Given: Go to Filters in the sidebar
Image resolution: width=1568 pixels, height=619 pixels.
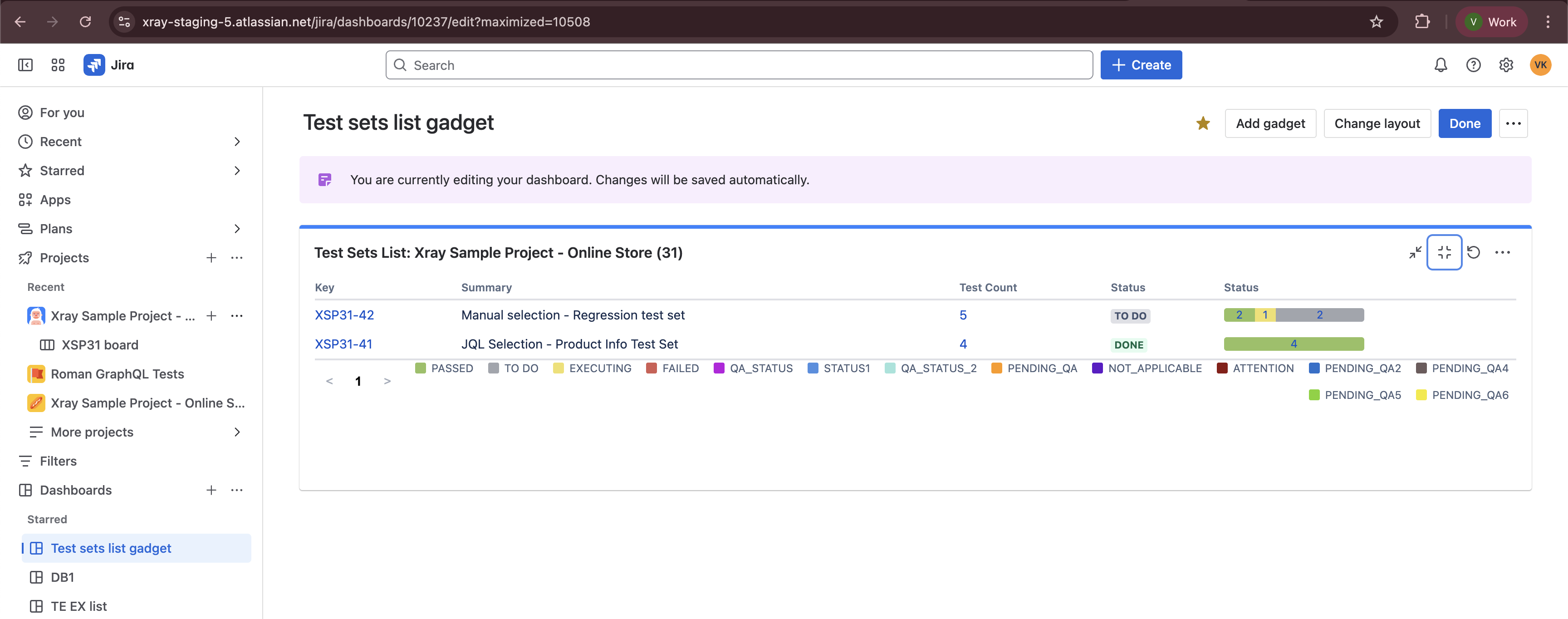Looking at the screenshot, I should (58, 462).
